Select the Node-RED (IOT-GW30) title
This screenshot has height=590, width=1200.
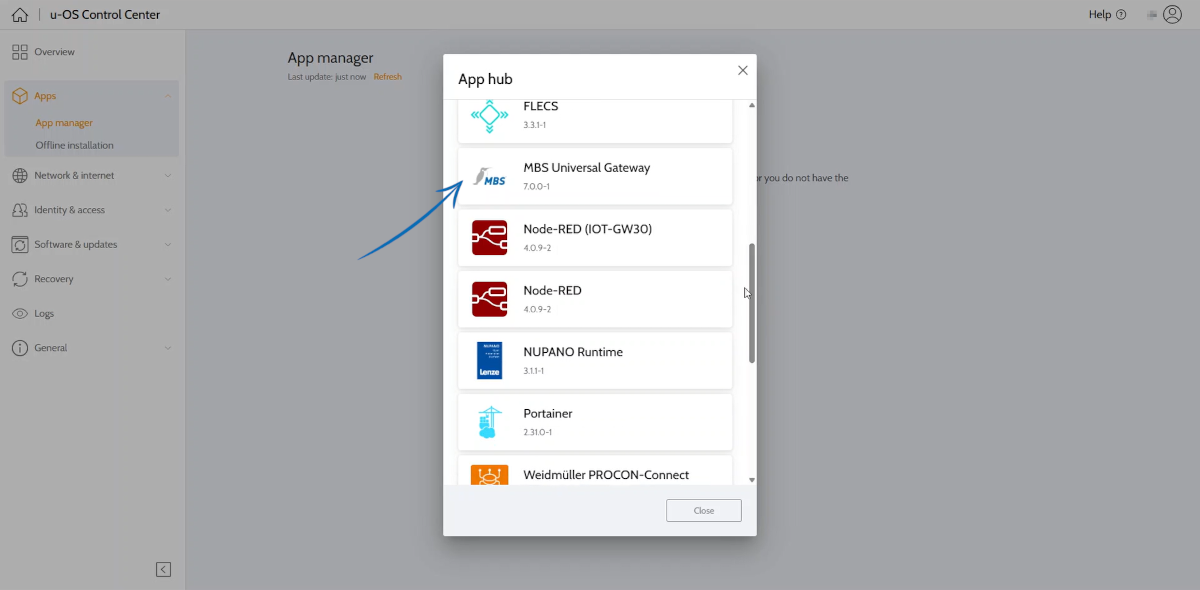pos(587,229)
